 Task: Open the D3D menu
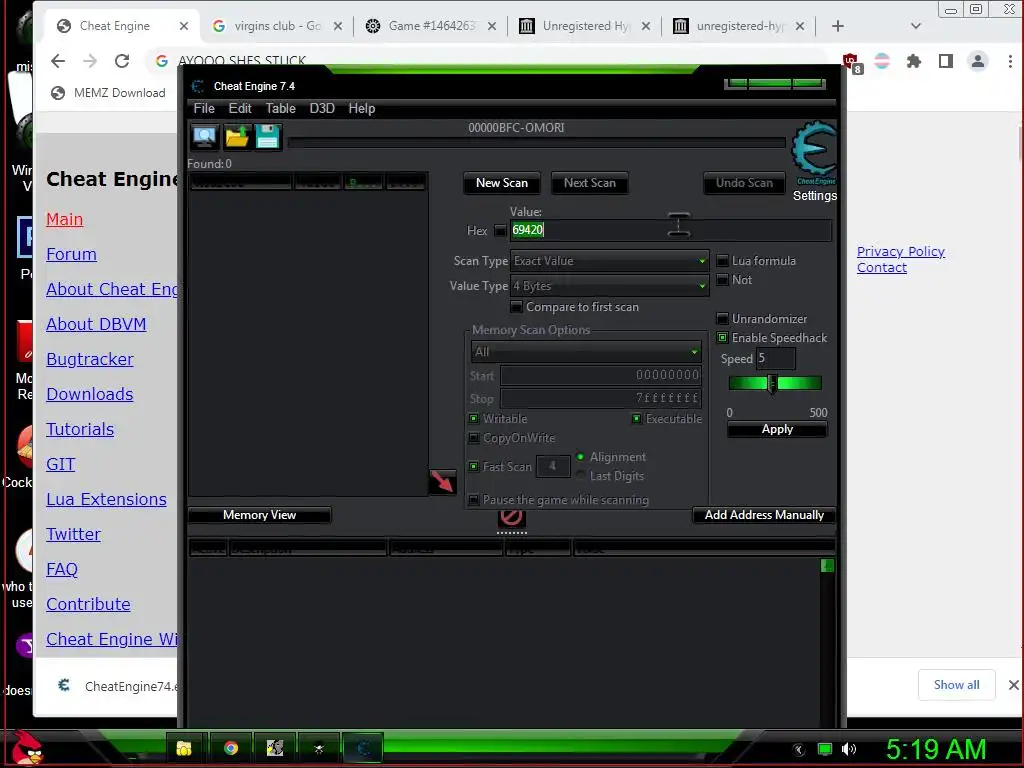coord(322,108)
